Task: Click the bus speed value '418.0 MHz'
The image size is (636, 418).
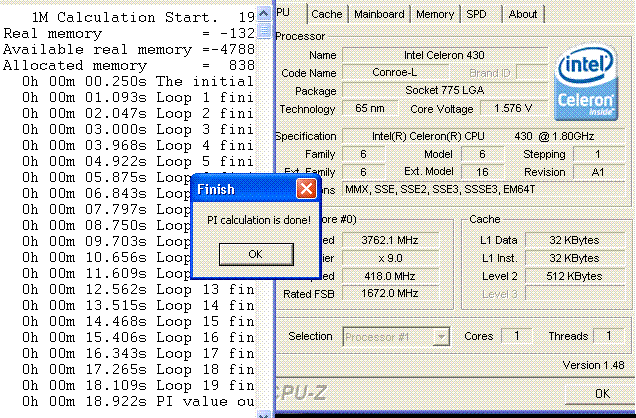Action: (x=390, y=276)
